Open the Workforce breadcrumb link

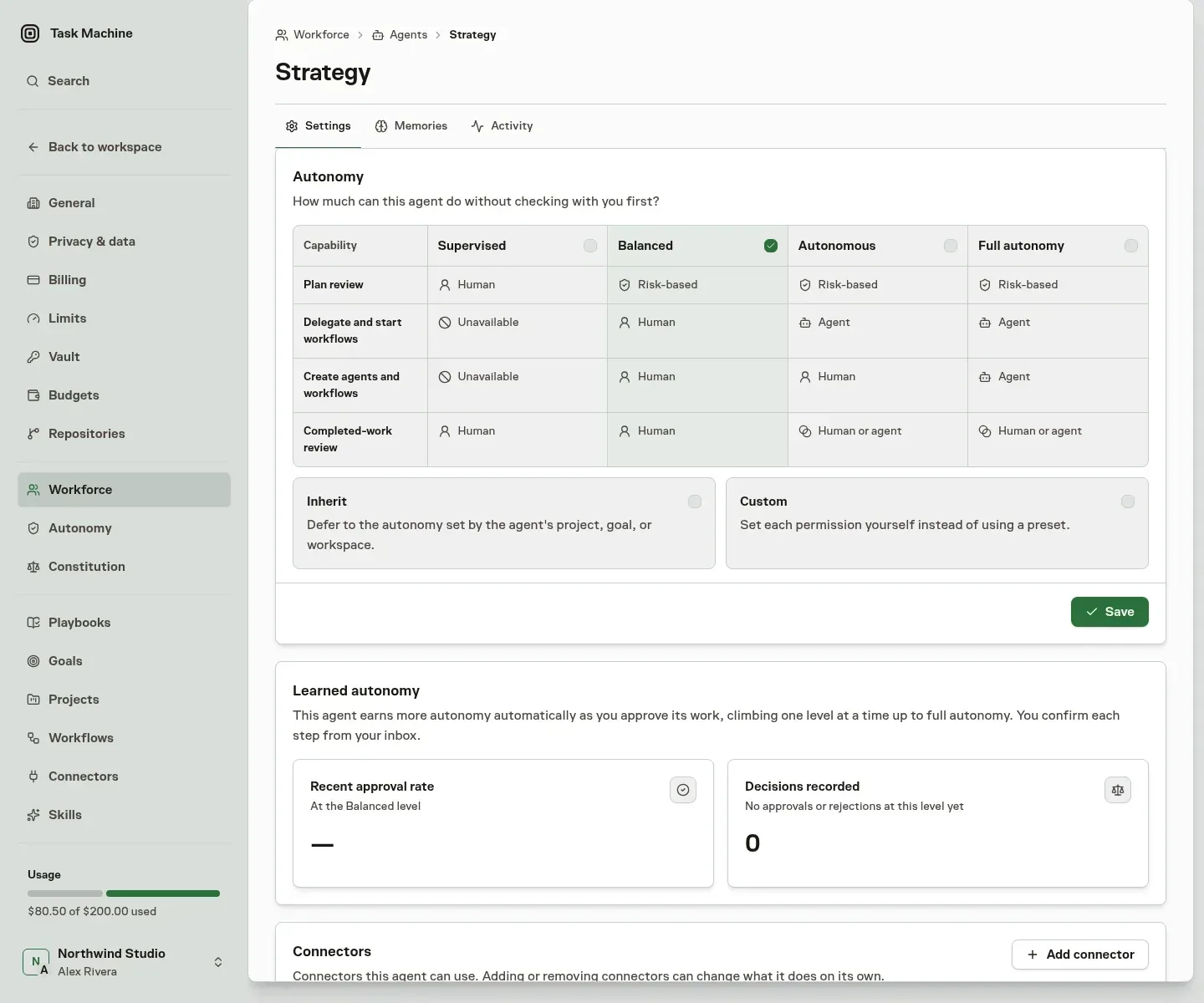click(313, 35)
